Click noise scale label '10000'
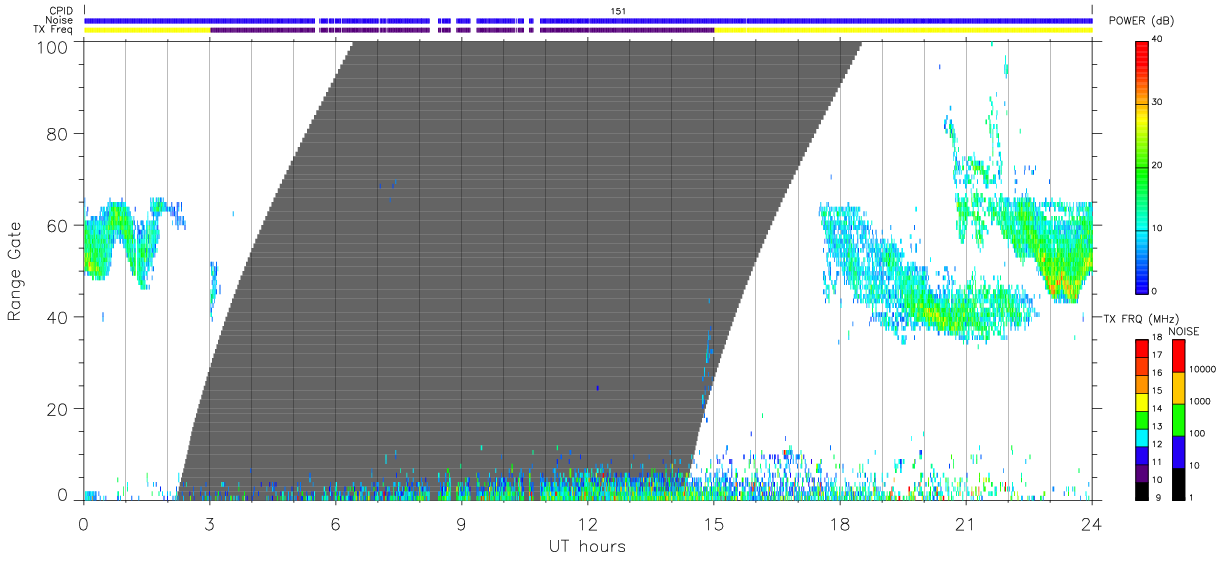This screenshot has height=567, width=1228. click(x=1205, y=369)
